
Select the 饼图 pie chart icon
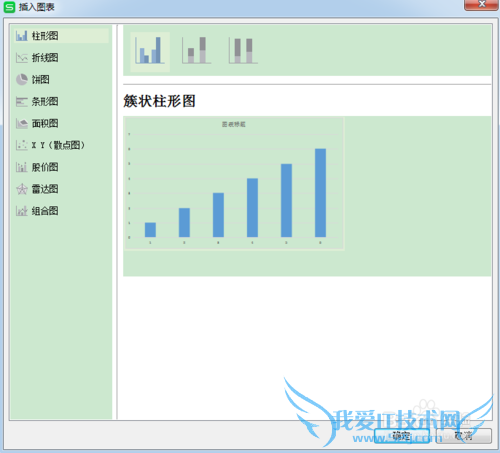(22, 79)
